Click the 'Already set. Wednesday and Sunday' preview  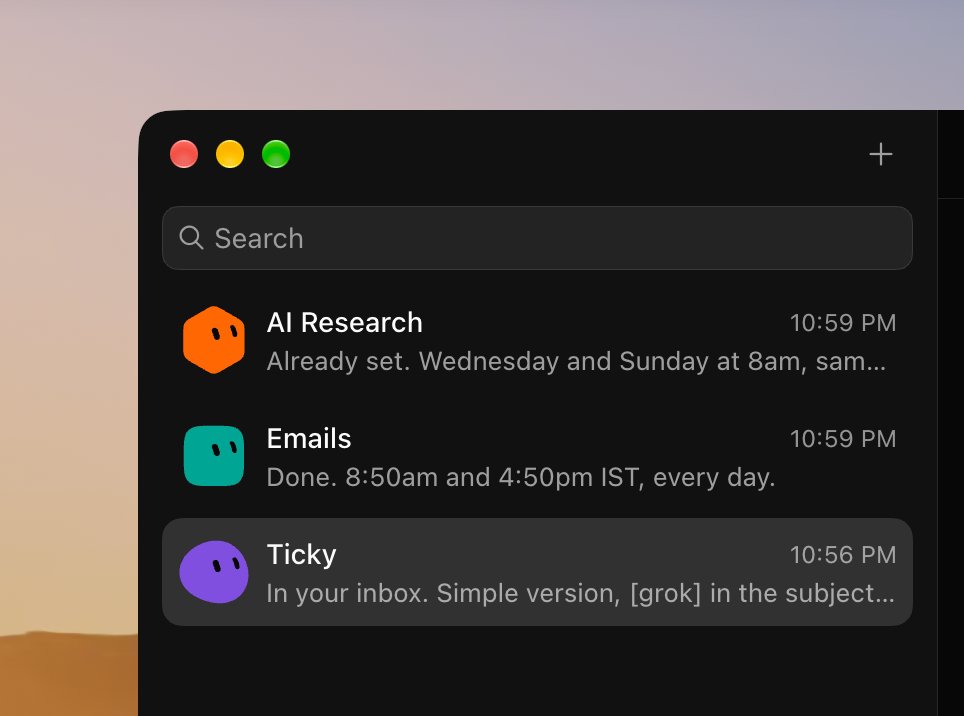click(577, 361)
